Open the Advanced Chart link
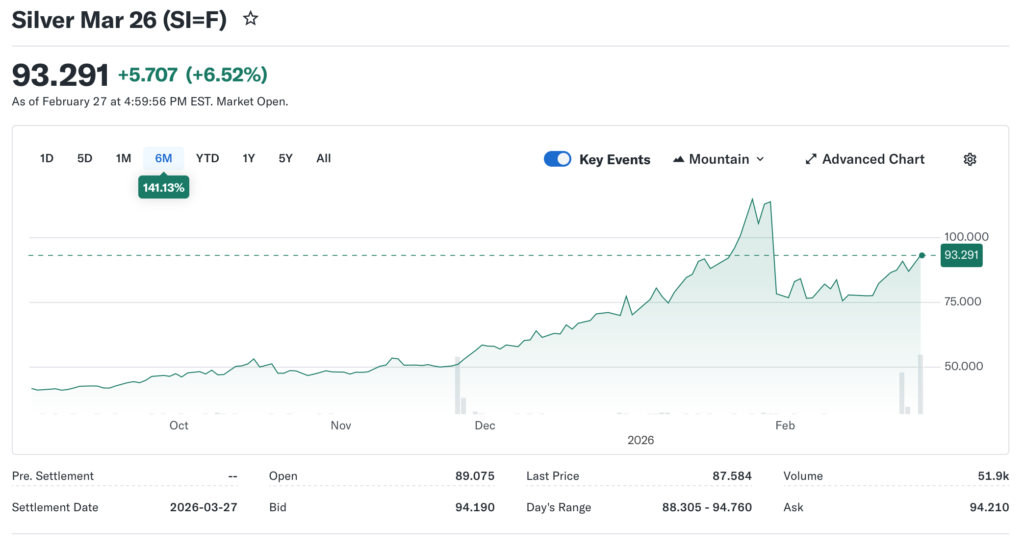Viewport: 1024px width, 549px height. click(x=873, y=159)
